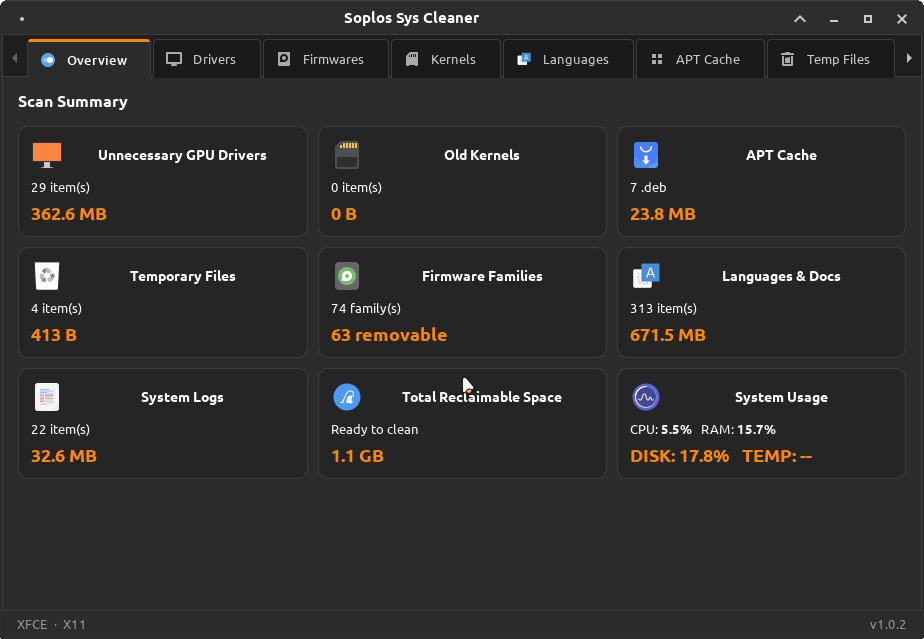Click the Scan Summary heading
Image resolution: width=924 pixels, height=639 pixels.
(x=72, y=101)
